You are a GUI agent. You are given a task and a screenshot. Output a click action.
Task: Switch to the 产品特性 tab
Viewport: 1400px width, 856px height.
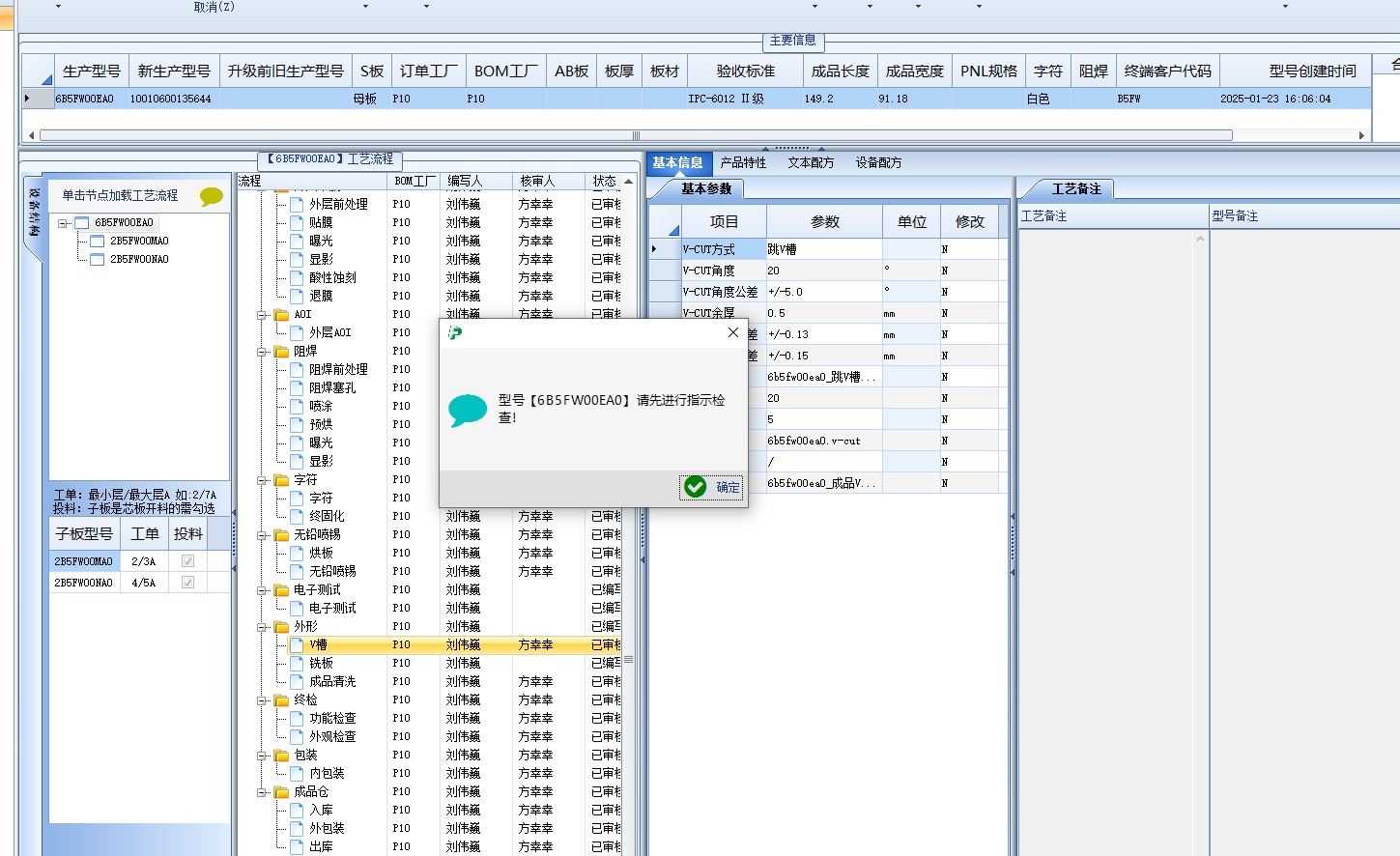[743, 163]
